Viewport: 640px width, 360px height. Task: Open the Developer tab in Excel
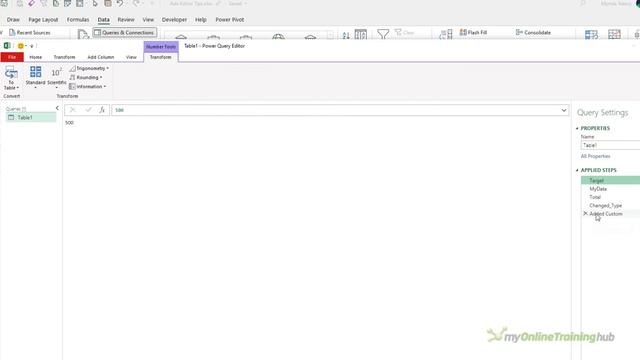tap(174, 20)
